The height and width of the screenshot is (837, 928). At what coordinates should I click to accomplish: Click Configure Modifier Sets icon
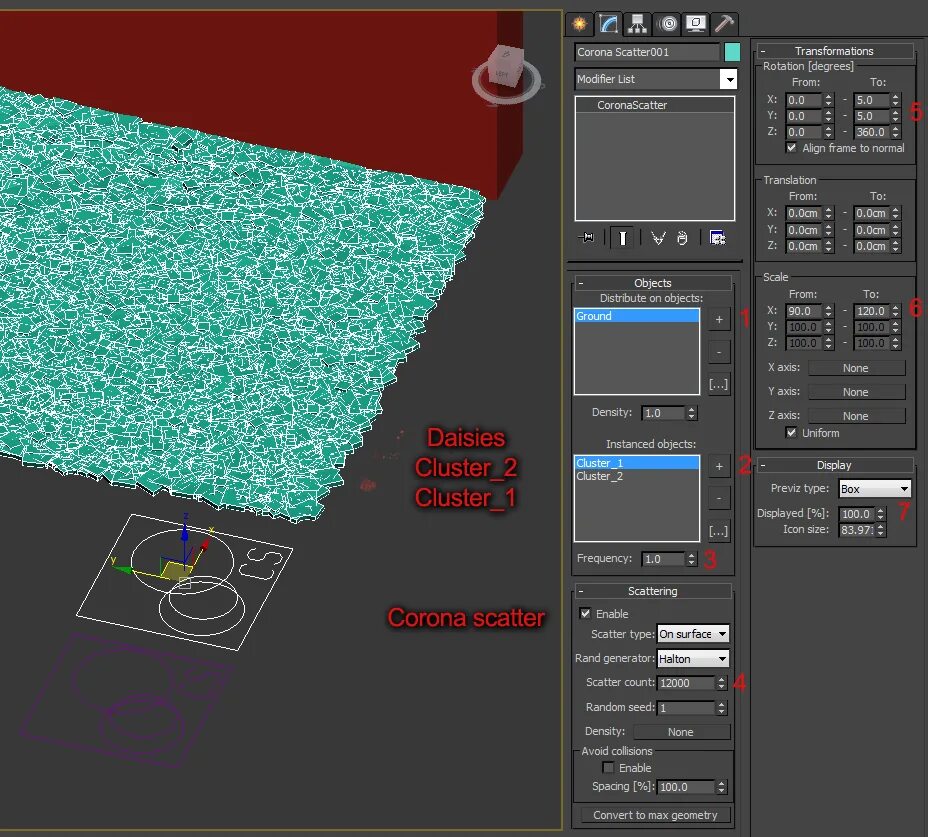[719, 237]
